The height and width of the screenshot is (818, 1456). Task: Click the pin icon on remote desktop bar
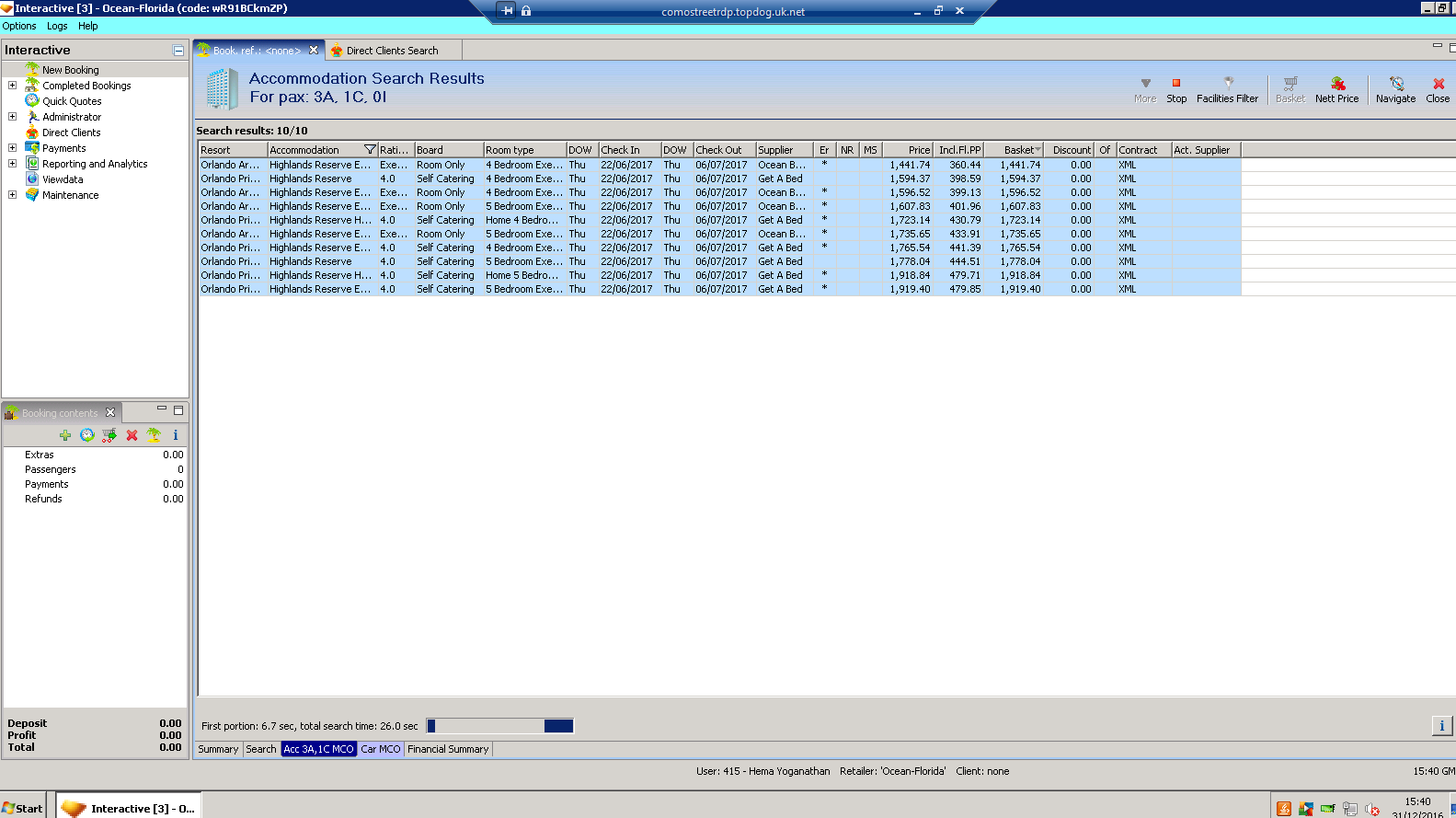click(507, 11)
